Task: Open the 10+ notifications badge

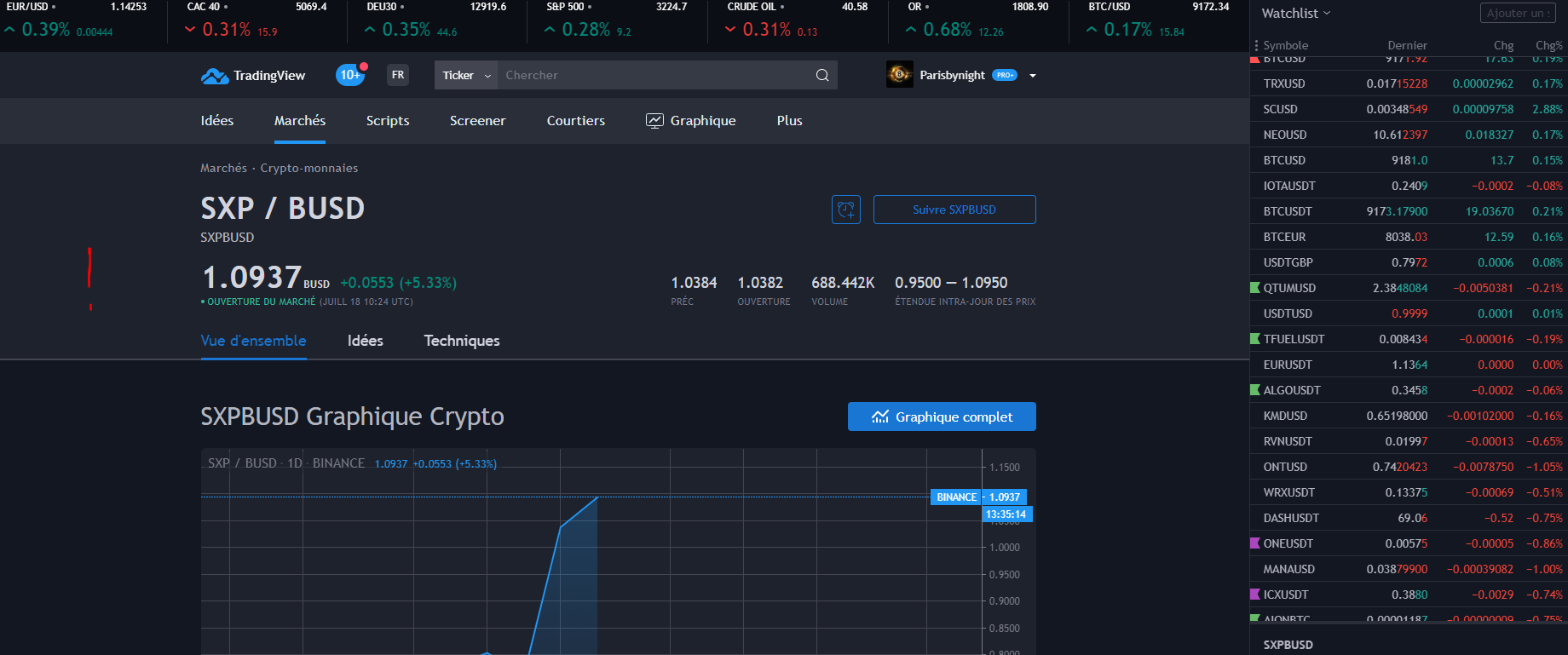Action: click(351, 75)
